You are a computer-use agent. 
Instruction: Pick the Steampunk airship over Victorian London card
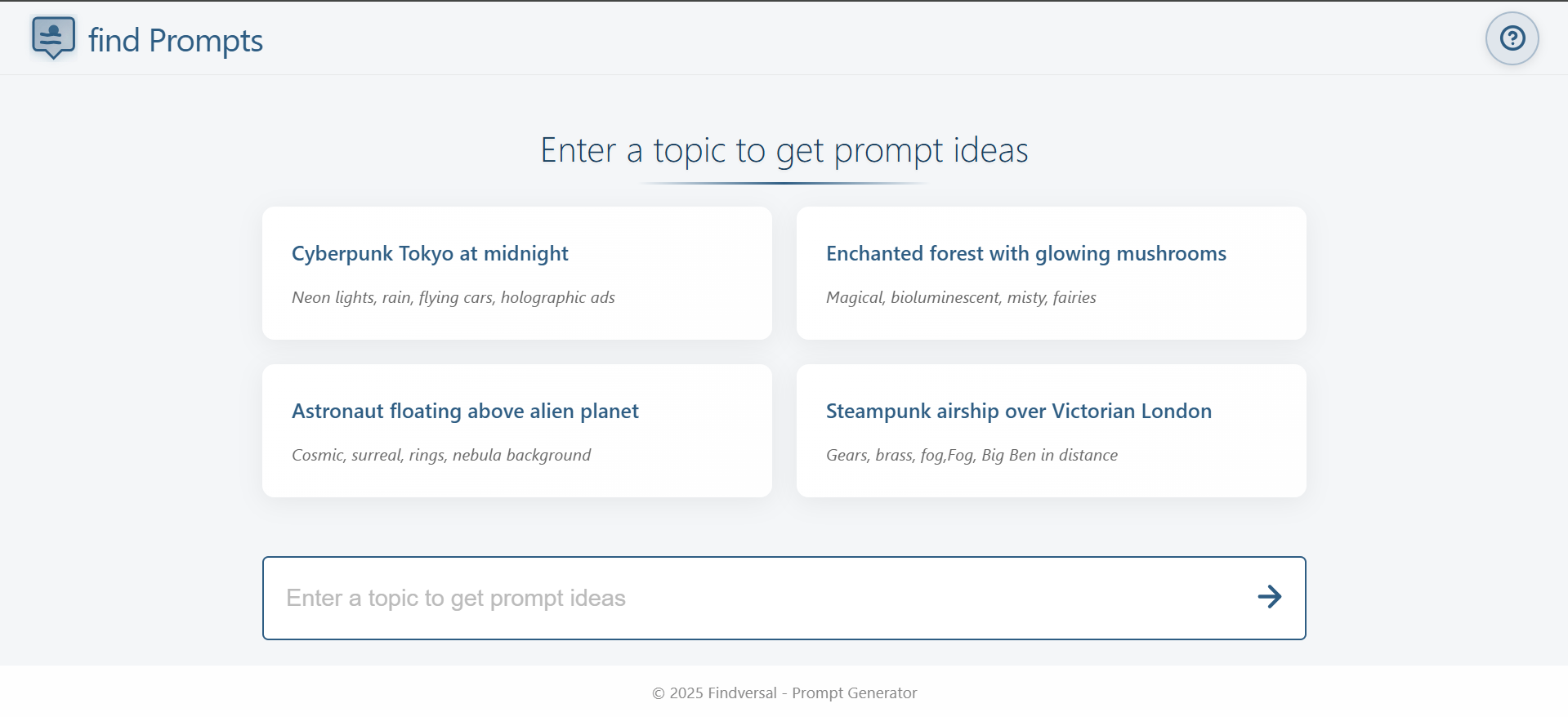click(x=1051, y=430)
